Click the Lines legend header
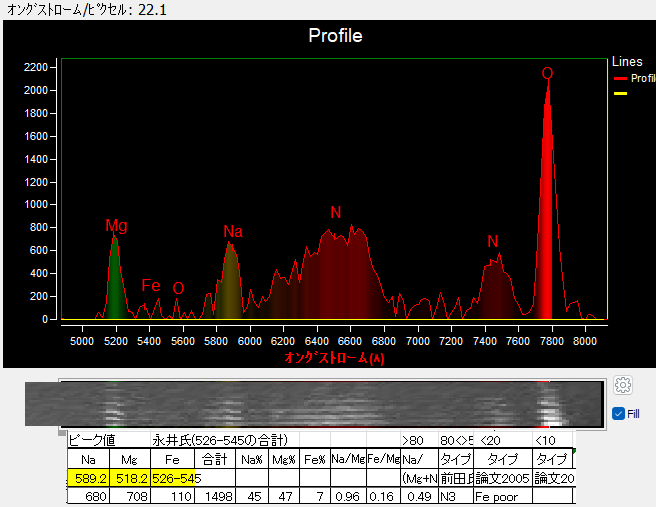The width and height of the screenshot is (656, 507). click(x=627, y=62)
